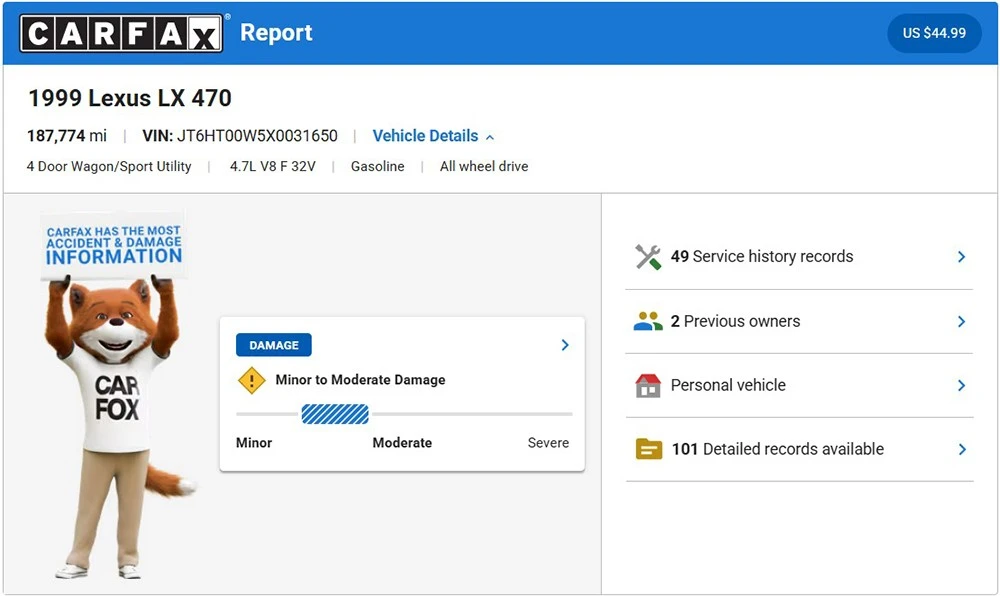Click the US $44.99 price button
The width and height of the screenshot is (1000, 596).
pyautogui.click(x=934, y=33)
